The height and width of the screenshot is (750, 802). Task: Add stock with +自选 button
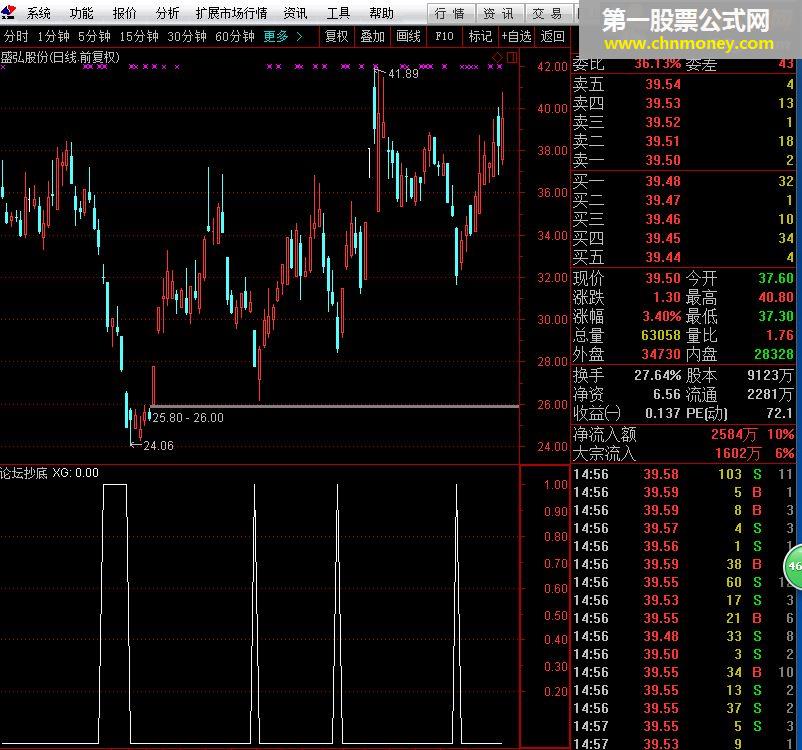pos(516,36)
